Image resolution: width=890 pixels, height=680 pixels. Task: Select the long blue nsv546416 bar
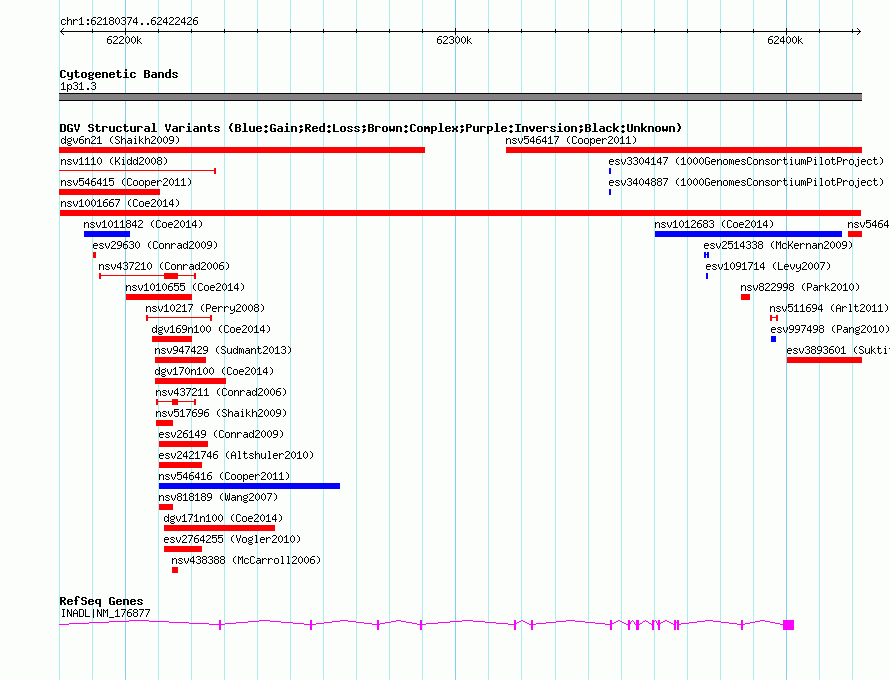[x=249, y=486]
